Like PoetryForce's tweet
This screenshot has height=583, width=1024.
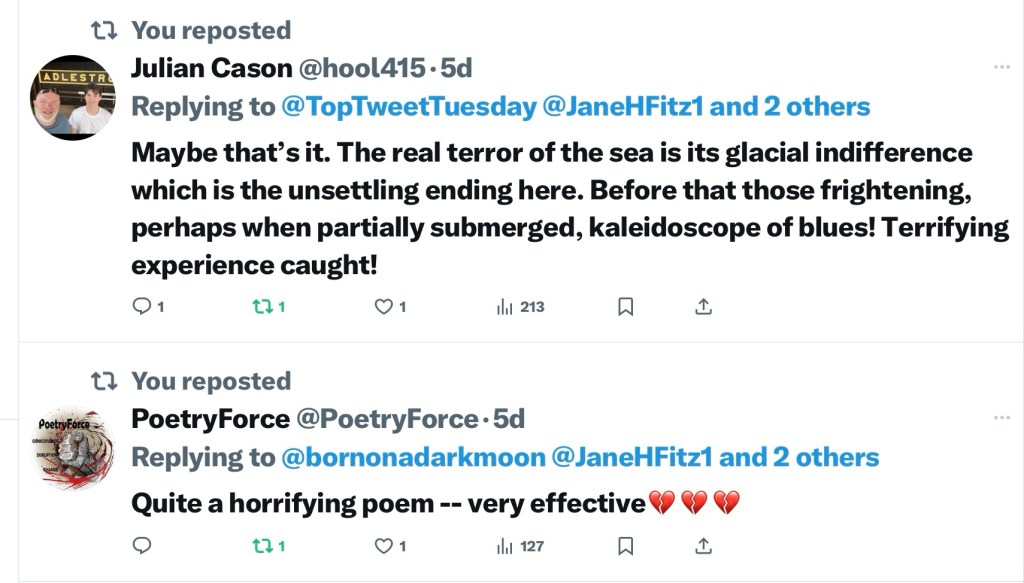pyautogui.click(x=383, y=546)
